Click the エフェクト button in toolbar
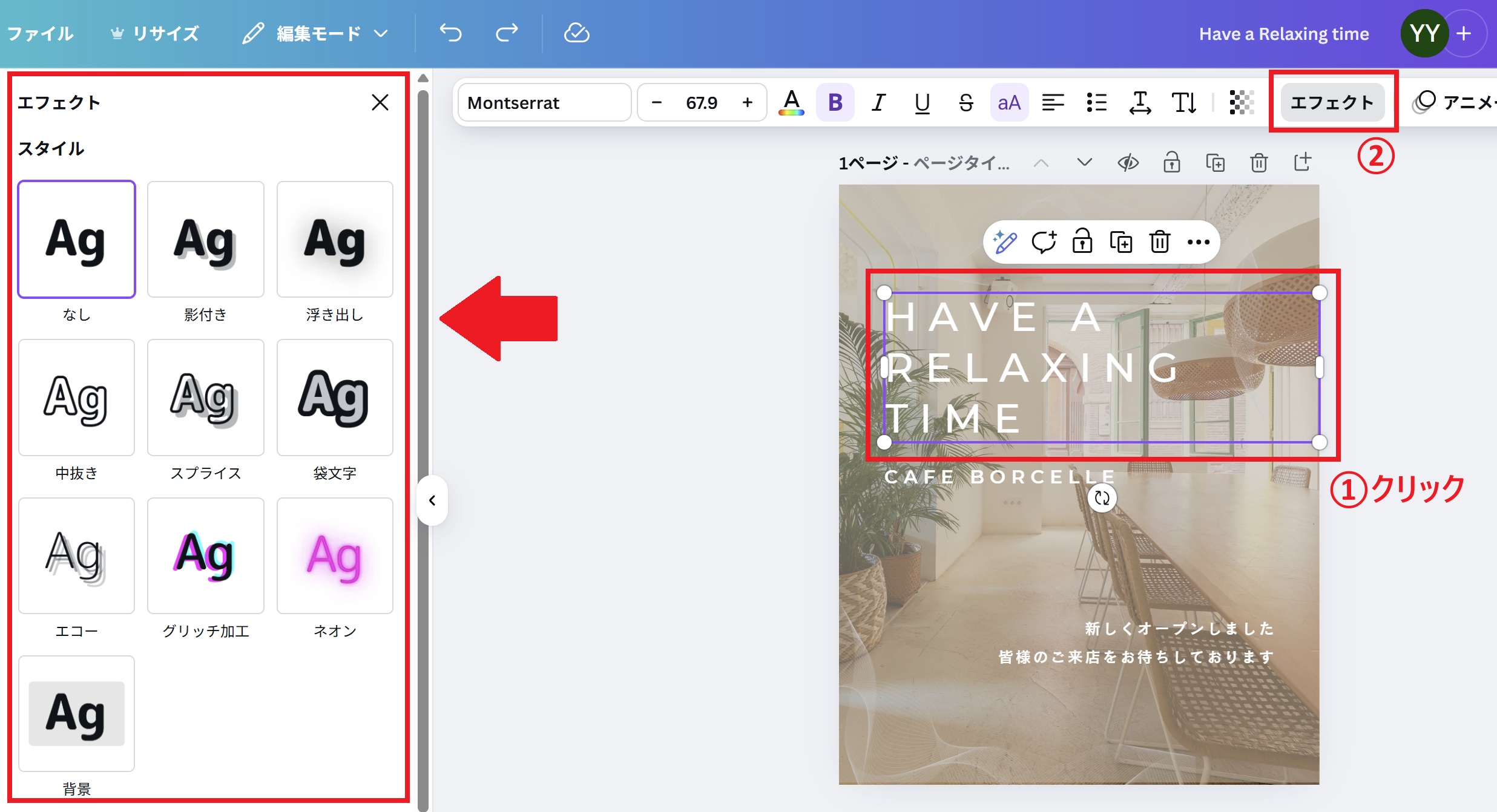Viewport: 1497px width, 812px height. 1332,103
